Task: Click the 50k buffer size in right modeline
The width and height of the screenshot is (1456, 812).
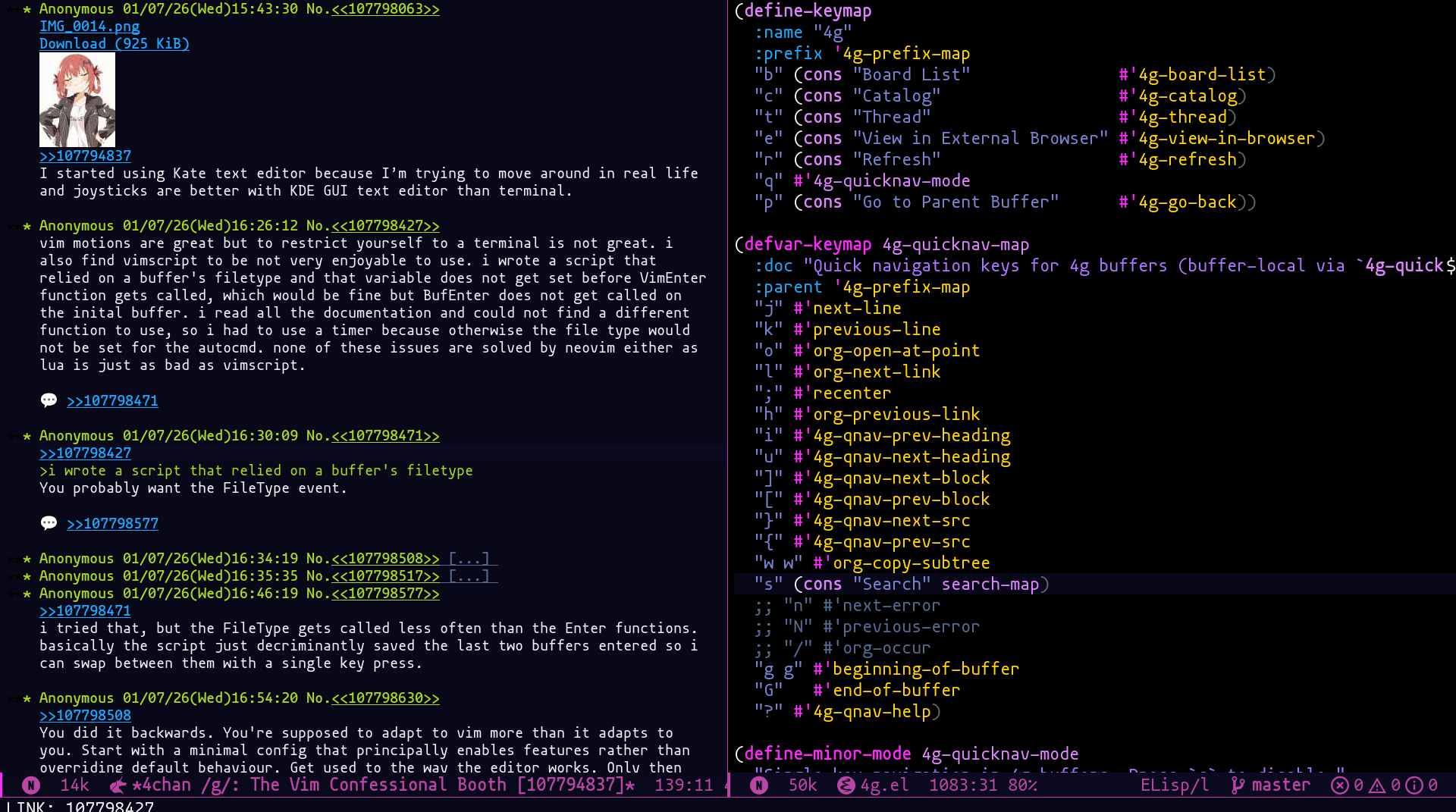Action: [802, 785]
